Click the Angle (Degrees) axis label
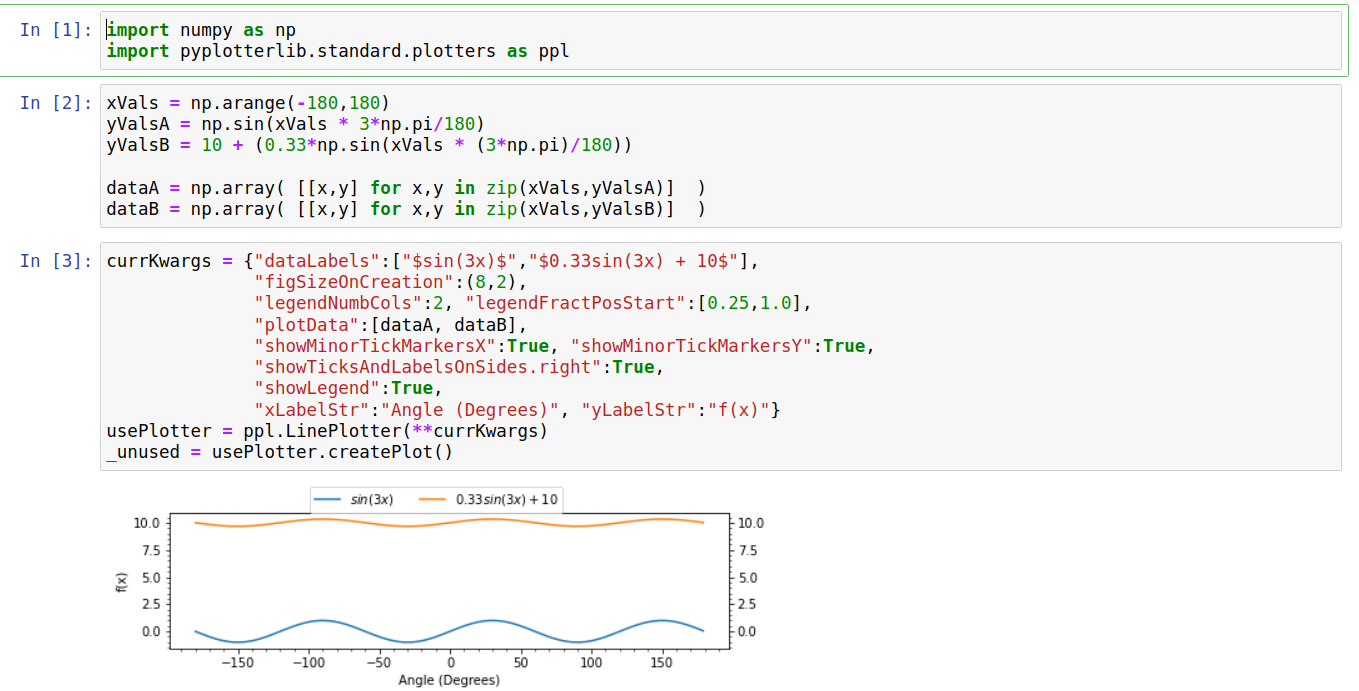Image resolution: width=1359 pixels, height=691 pixels. (x=449, y=680)
